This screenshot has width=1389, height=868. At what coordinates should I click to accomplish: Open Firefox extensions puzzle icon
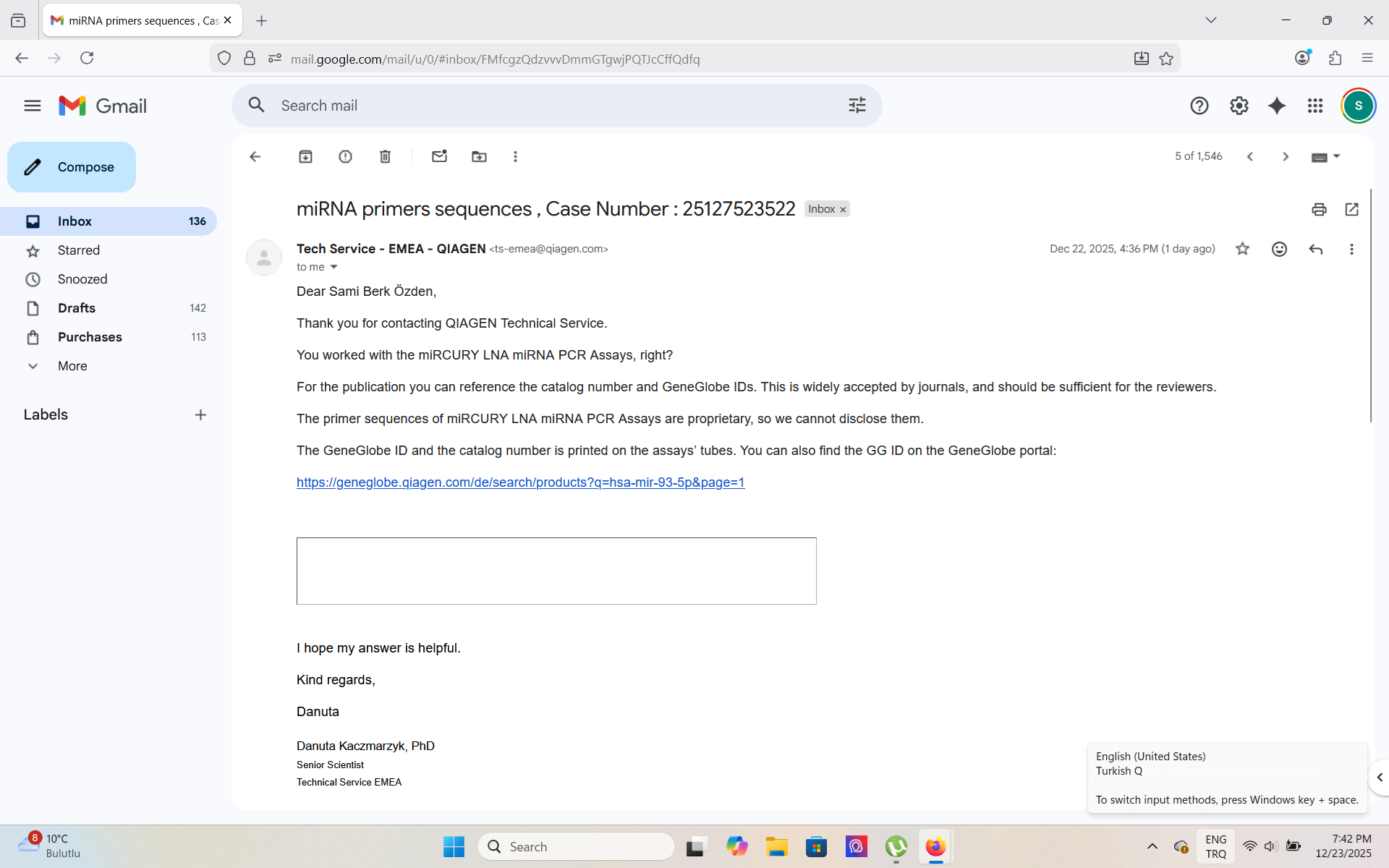click(1335, 58)
